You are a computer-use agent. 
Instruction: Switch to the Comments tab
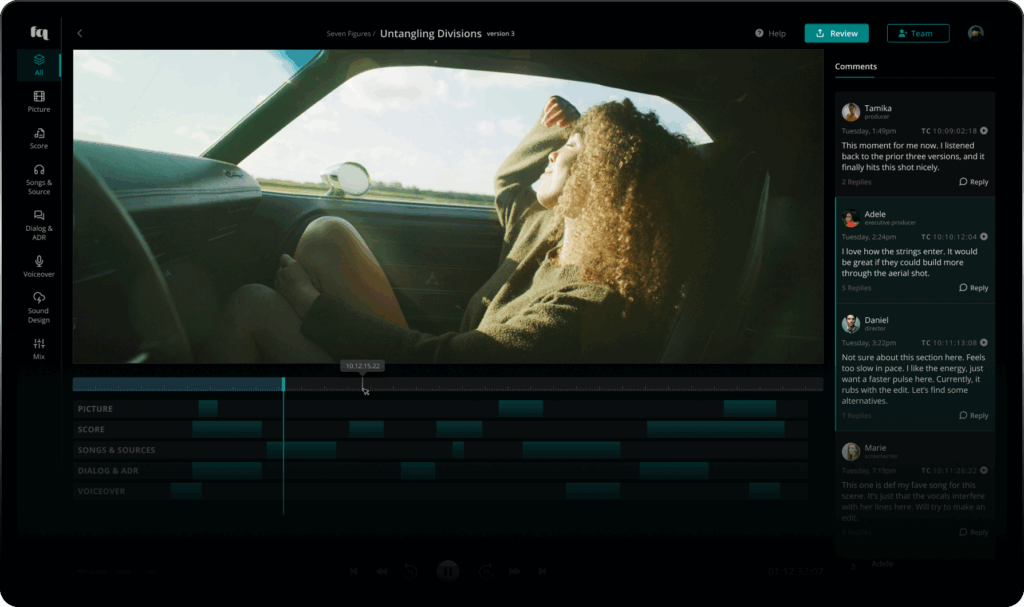pos(855,67)
